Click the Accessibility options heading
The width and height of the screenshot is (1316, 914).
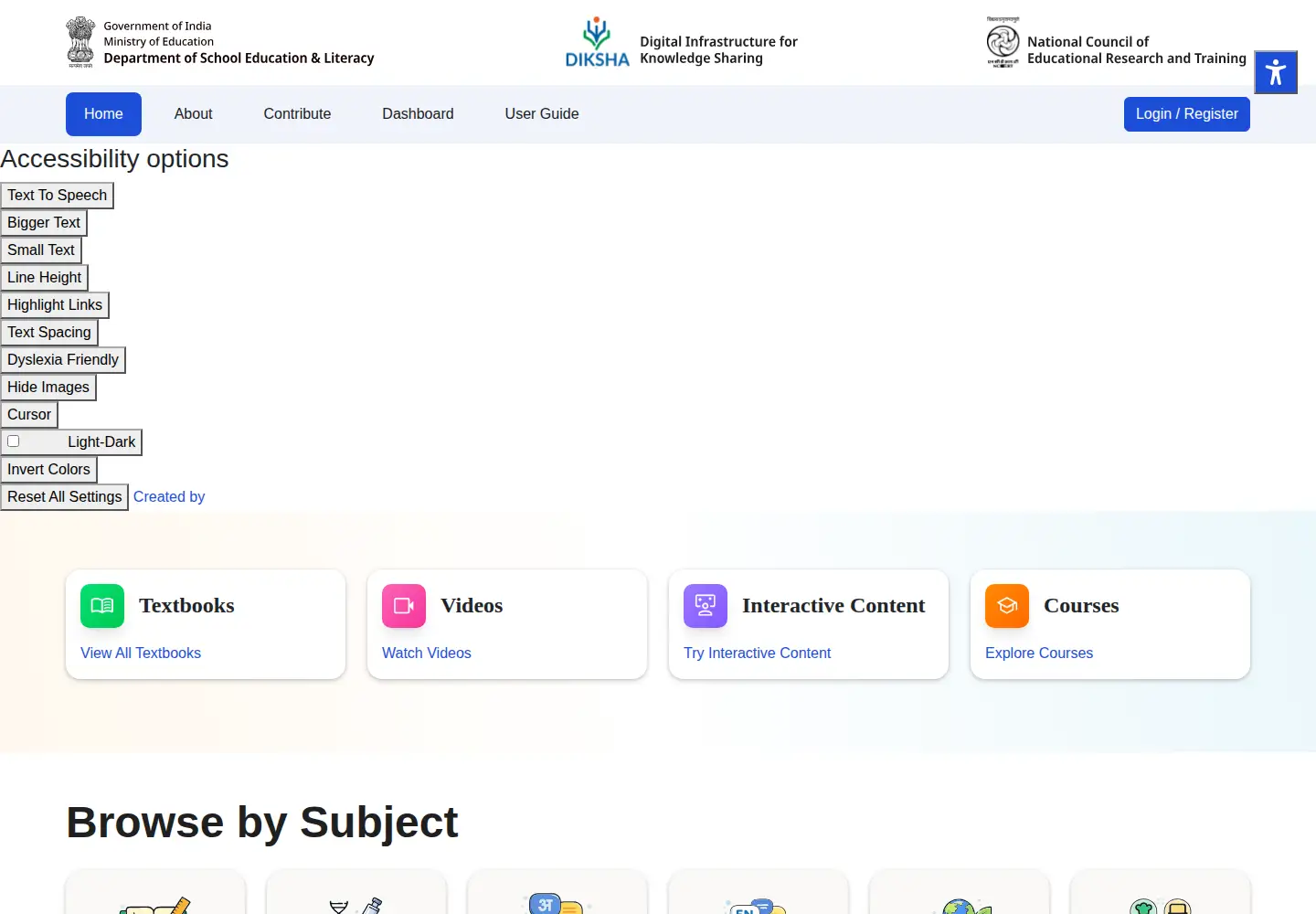[x=114, y=159]
